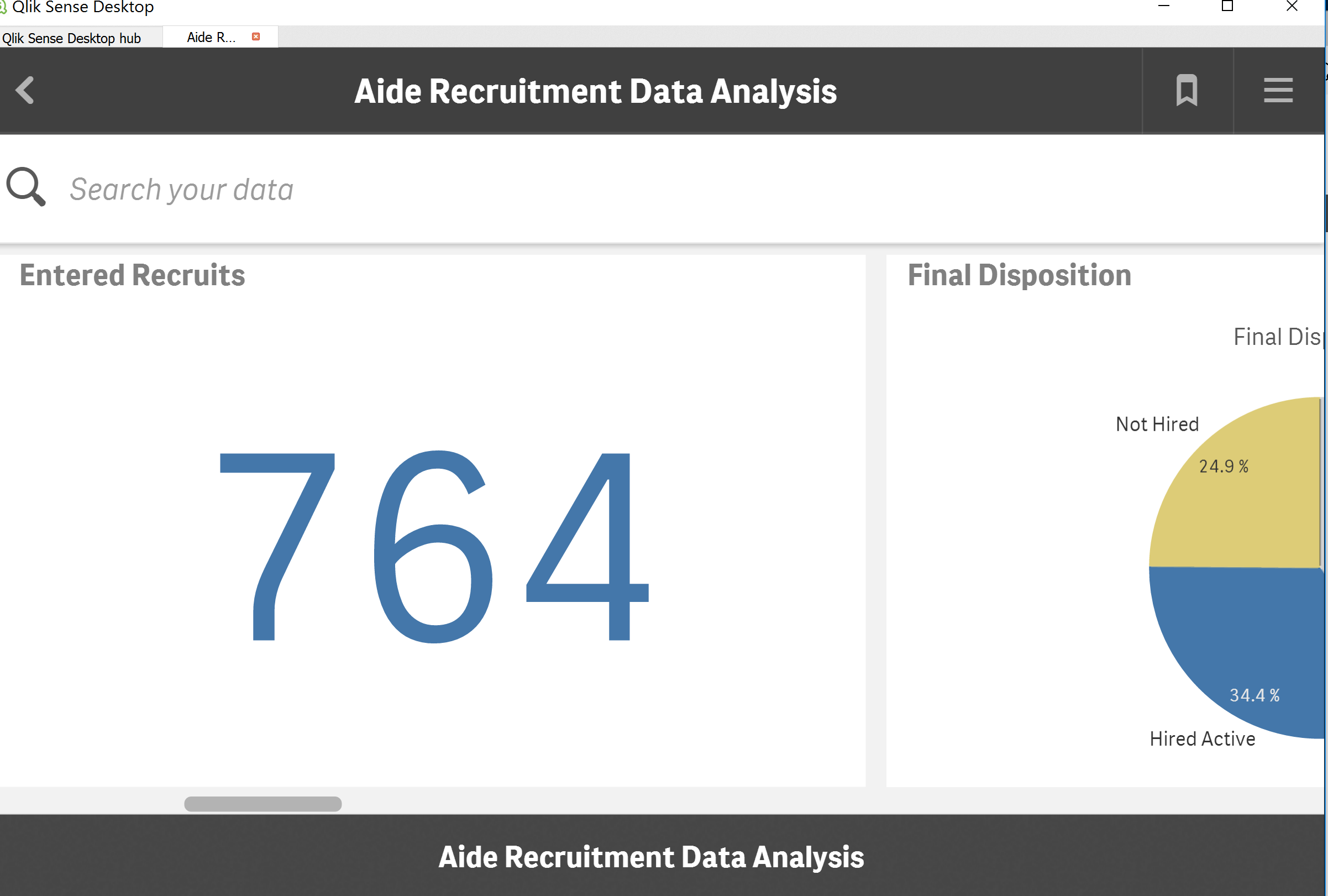Open the hamburger menu icon
Viewport: 1328px width, 896px height.
point(1278,90)
